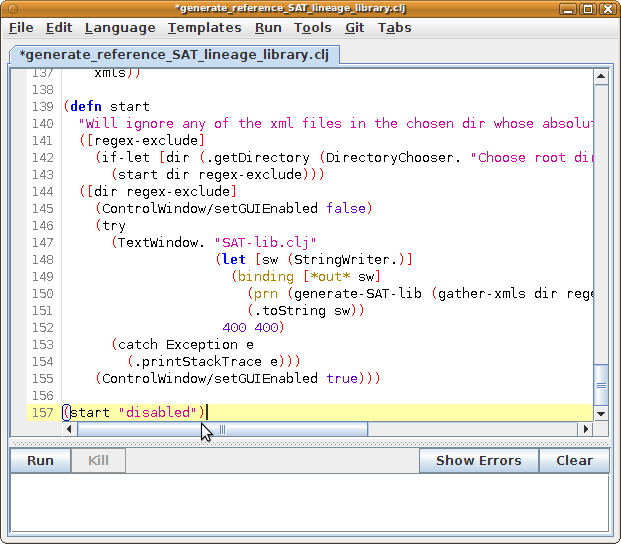Click the vertical scrollbar up arrow
The image size is (621, 544).
click(x=600, y=76)
